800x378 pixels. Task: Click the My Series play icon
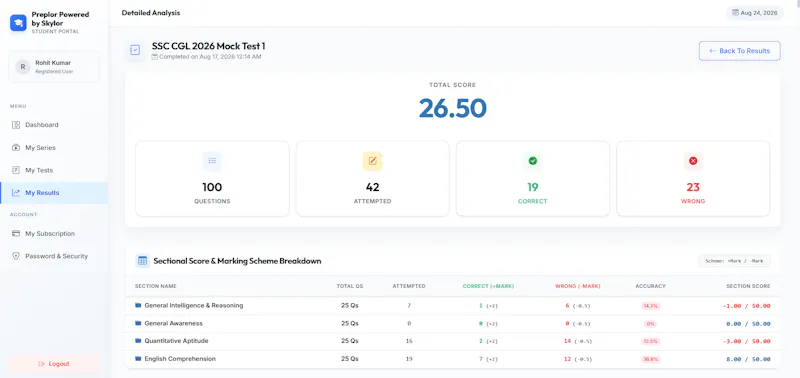[16, 148]
